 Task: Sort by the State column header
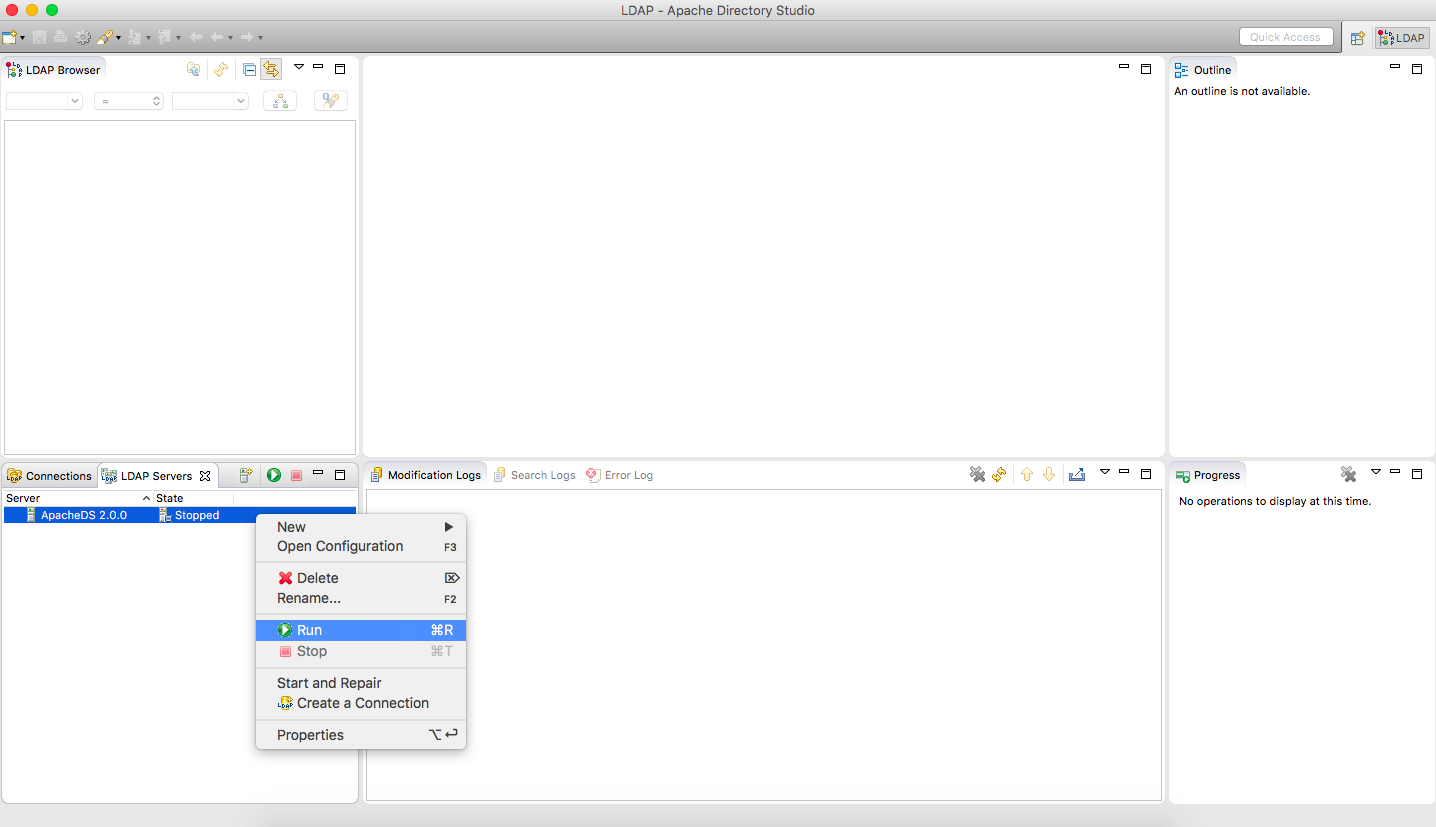193,498
